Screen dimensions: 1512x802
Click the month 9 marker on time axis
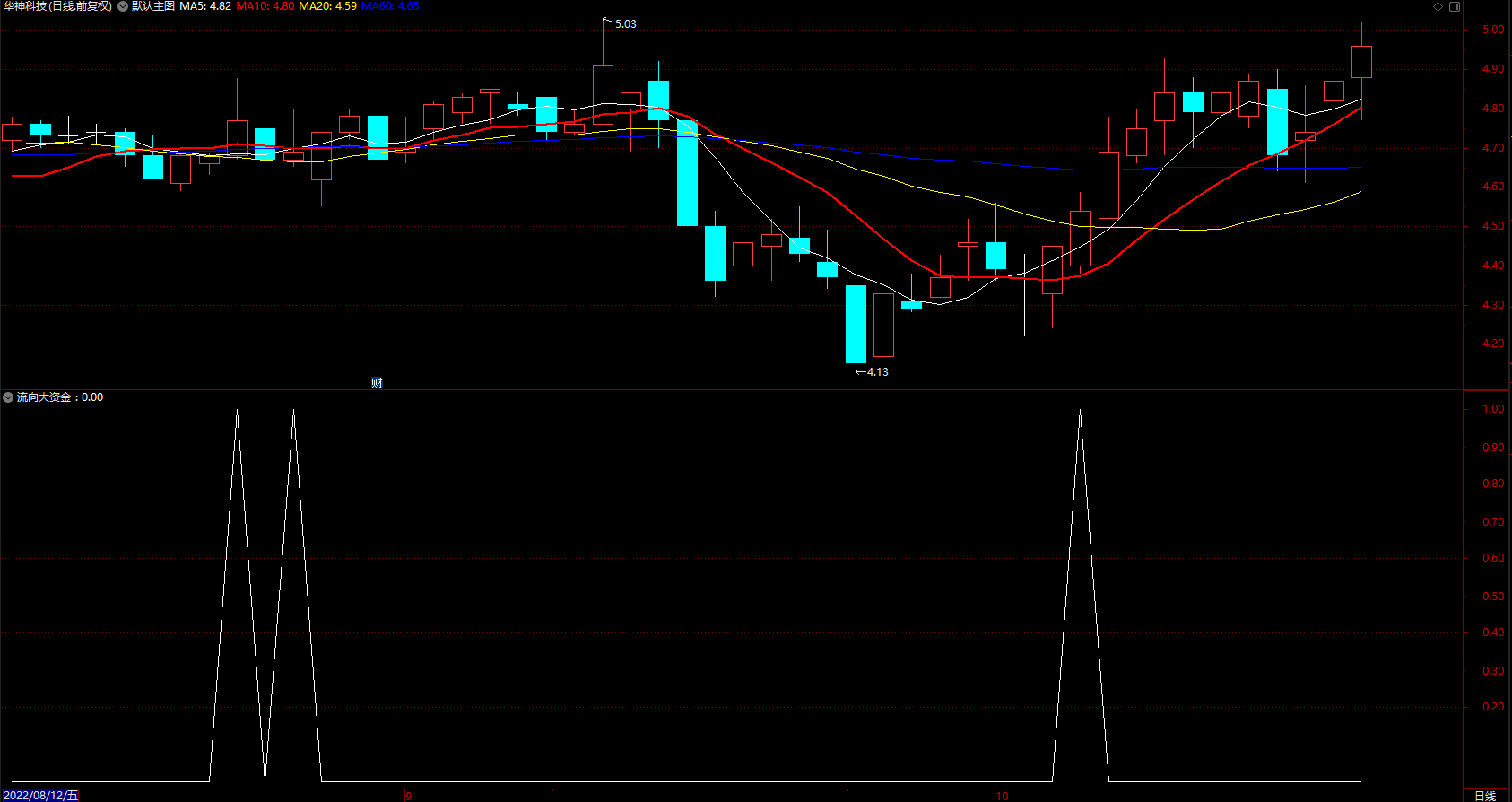(x=409, y=796)
